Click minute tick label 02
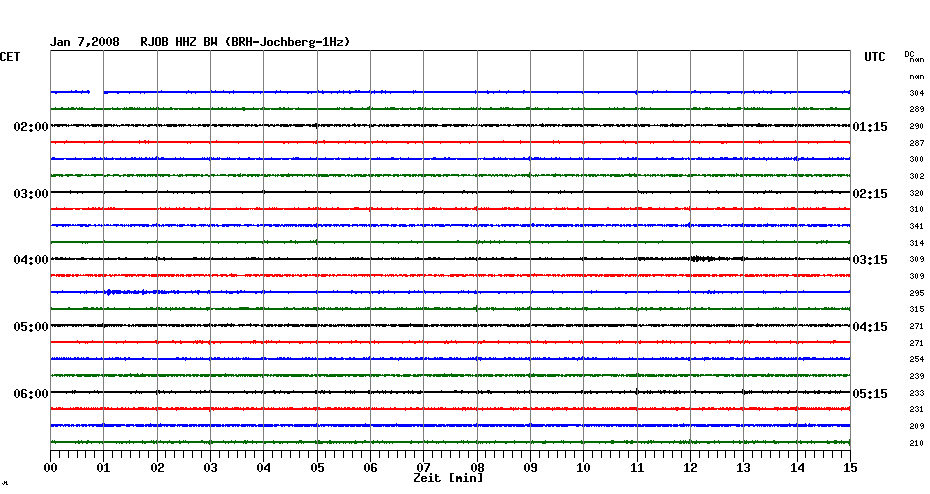This screenshot has width=930, height=494. (x=157, y=468)
